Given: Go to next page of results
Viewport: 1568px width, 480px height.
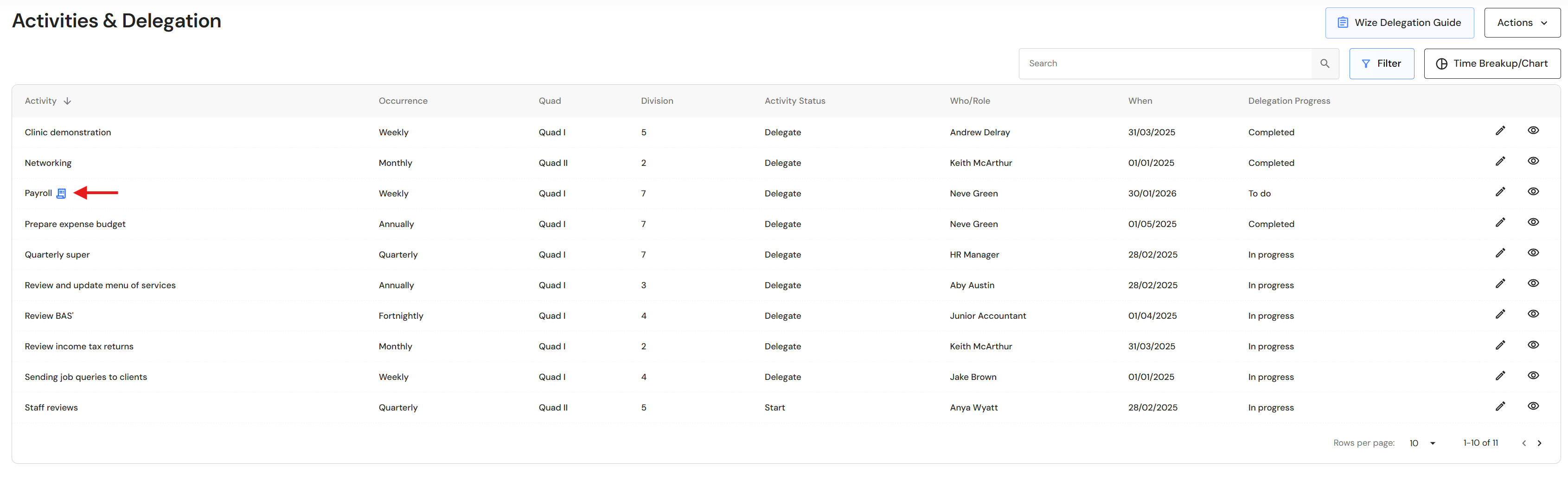Looking at the screenshot, I should coord(1539,443).
